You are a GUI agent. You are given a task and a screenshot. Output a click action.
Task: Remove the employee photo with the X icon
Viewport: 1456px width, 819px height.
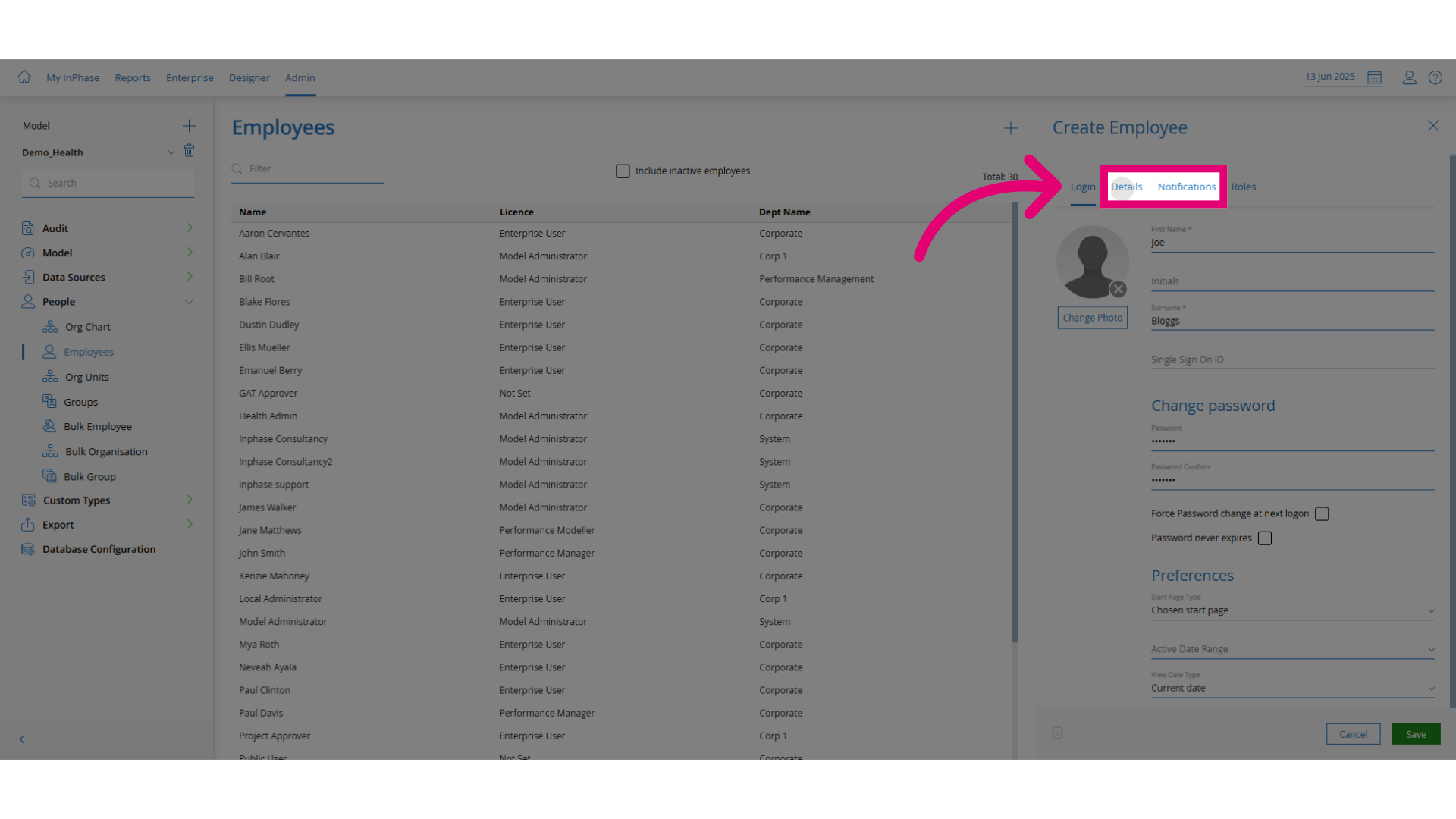1118,289
